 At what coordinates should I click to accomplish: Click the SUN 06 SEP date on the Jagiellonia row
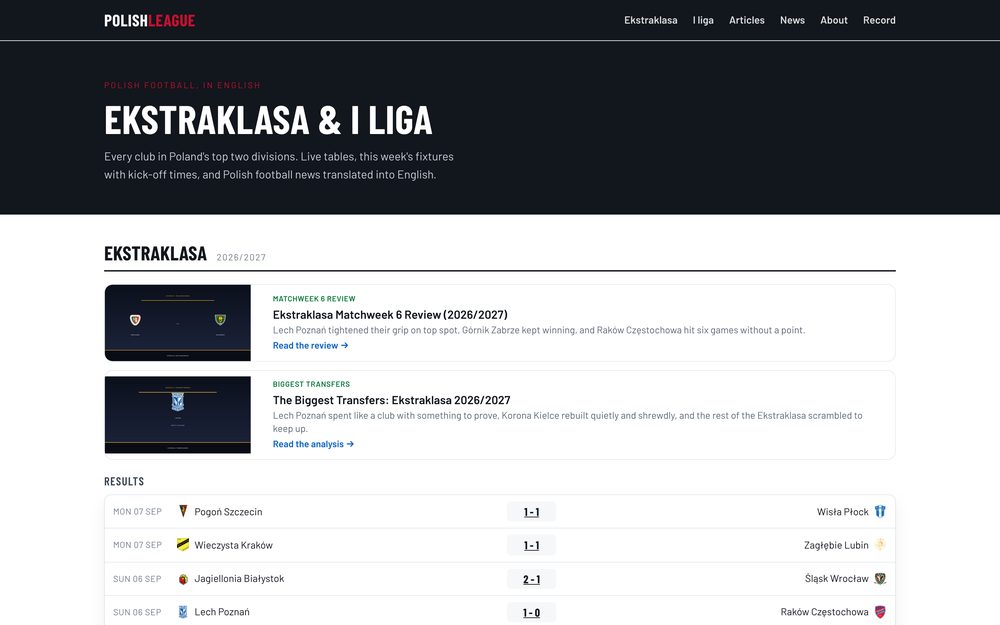(137, 579)
